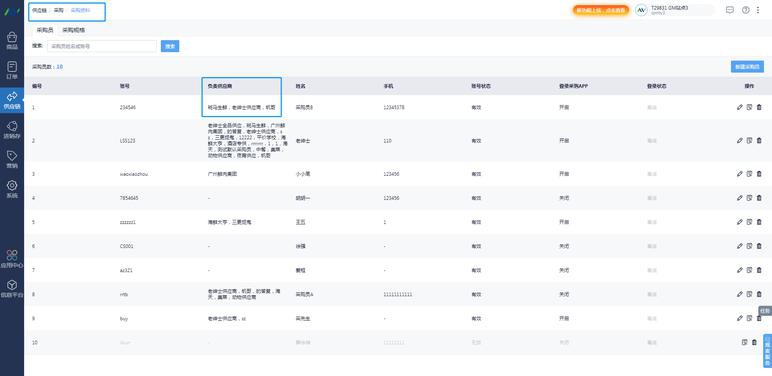Click the name cell 老绅士 in row 2
772x376 pixels.
[x=303, y=140]
